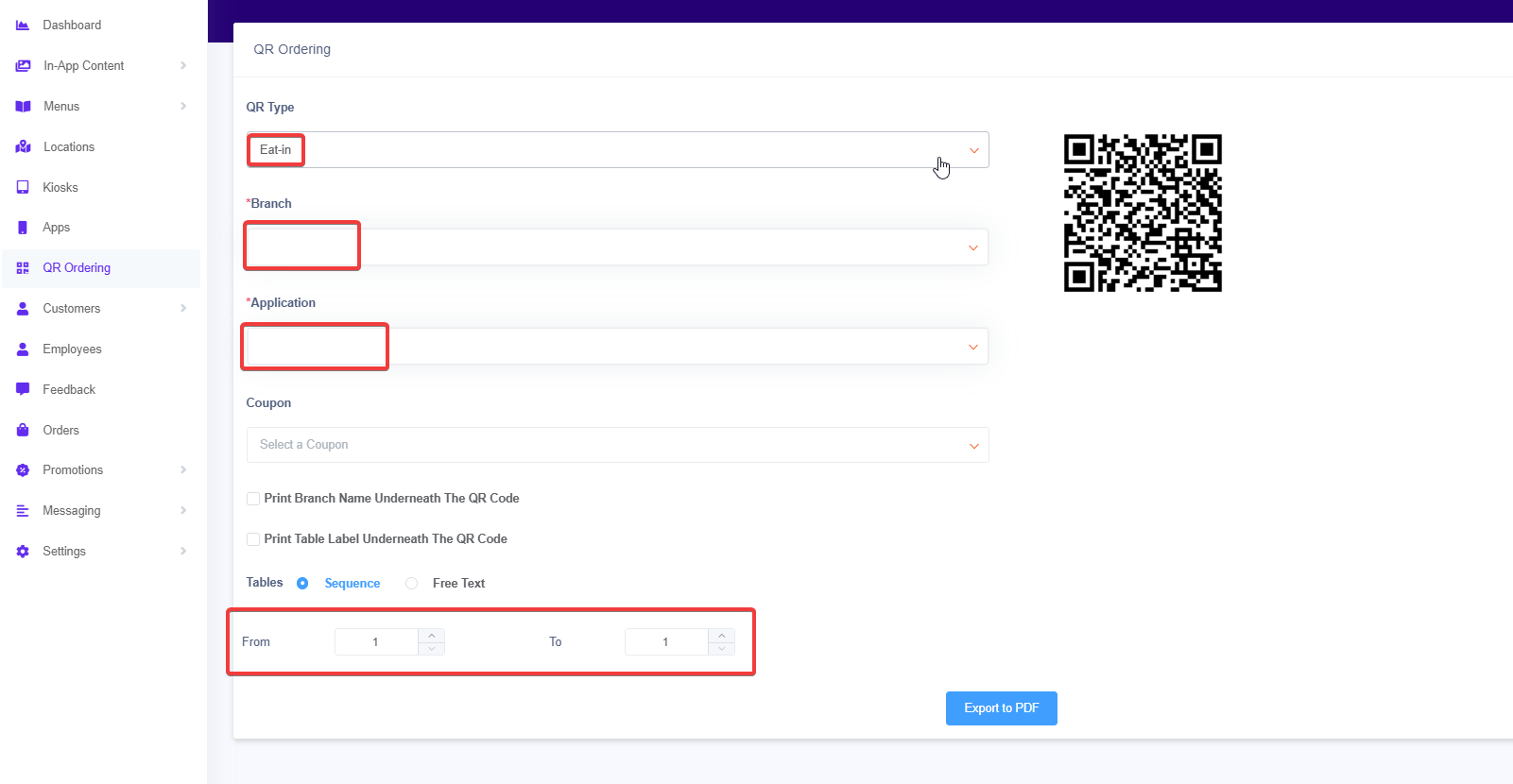1513x784 pixels.
Task: Open the Select a Coupon dropdown
Action: (x=617, y=445)
